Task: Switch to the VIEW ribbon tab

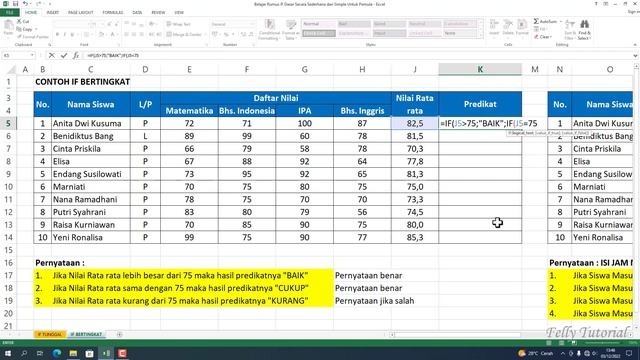Action: [179, 13]
